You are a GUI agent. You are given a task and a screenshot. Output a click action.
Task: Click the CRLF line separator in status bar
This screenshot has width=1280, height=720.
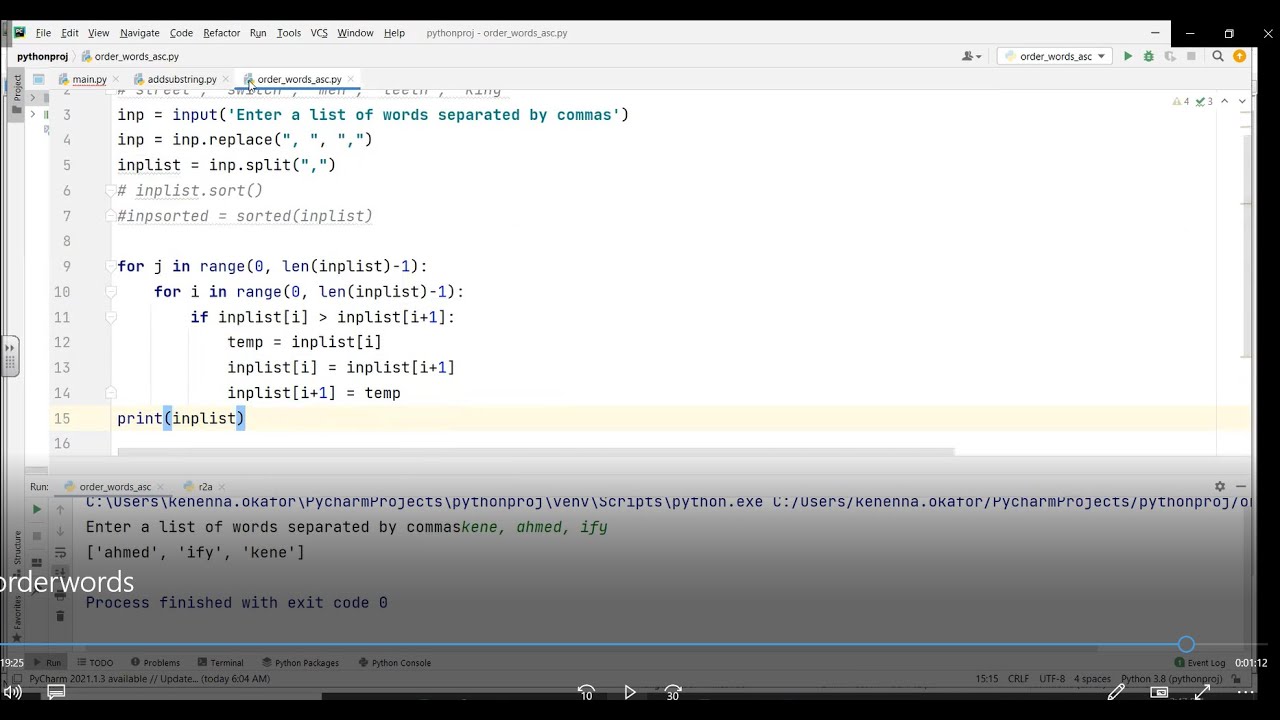(x=1018, y=679)
